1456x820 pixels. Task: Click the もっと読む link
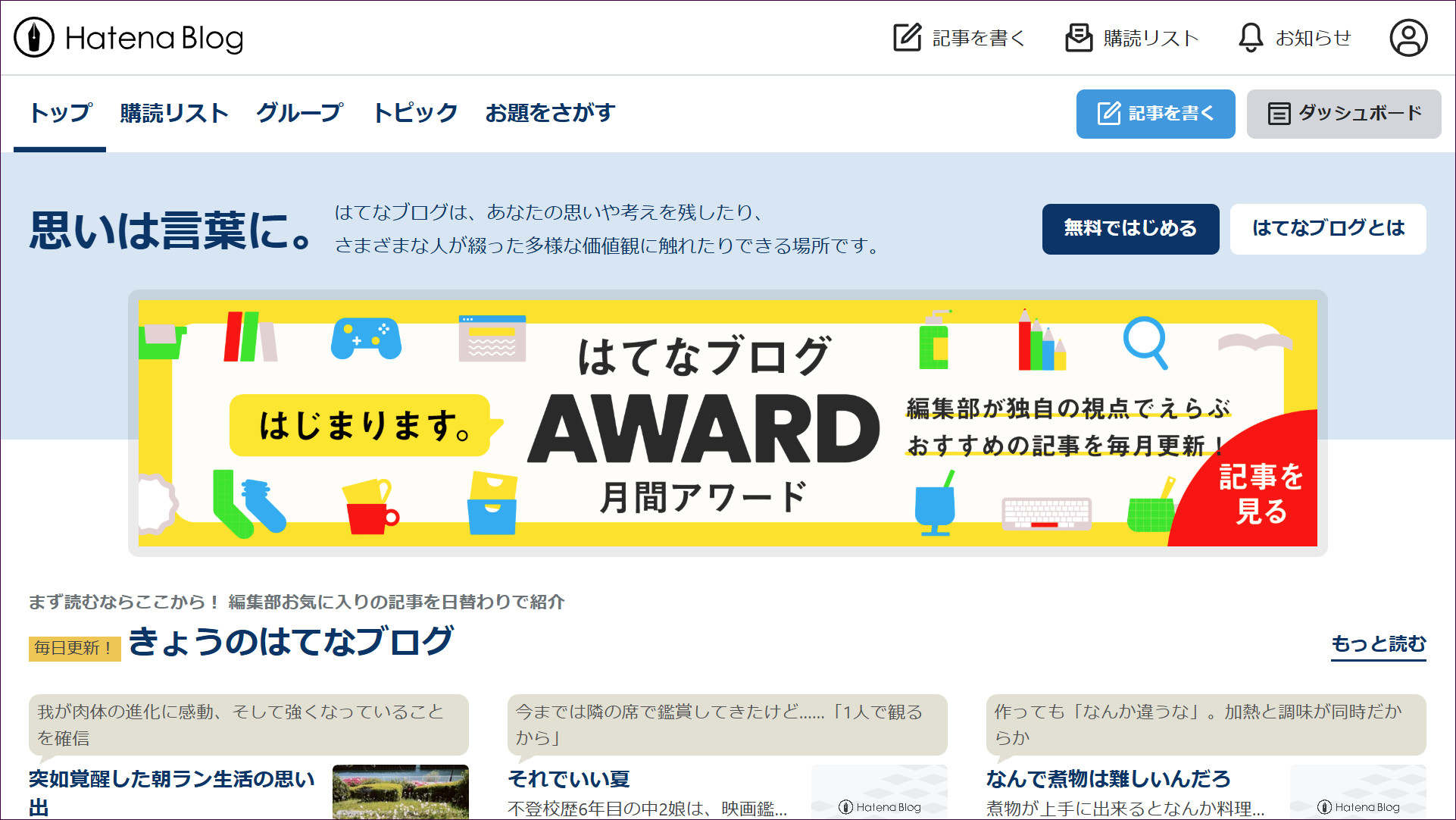tap(1378, 643)
